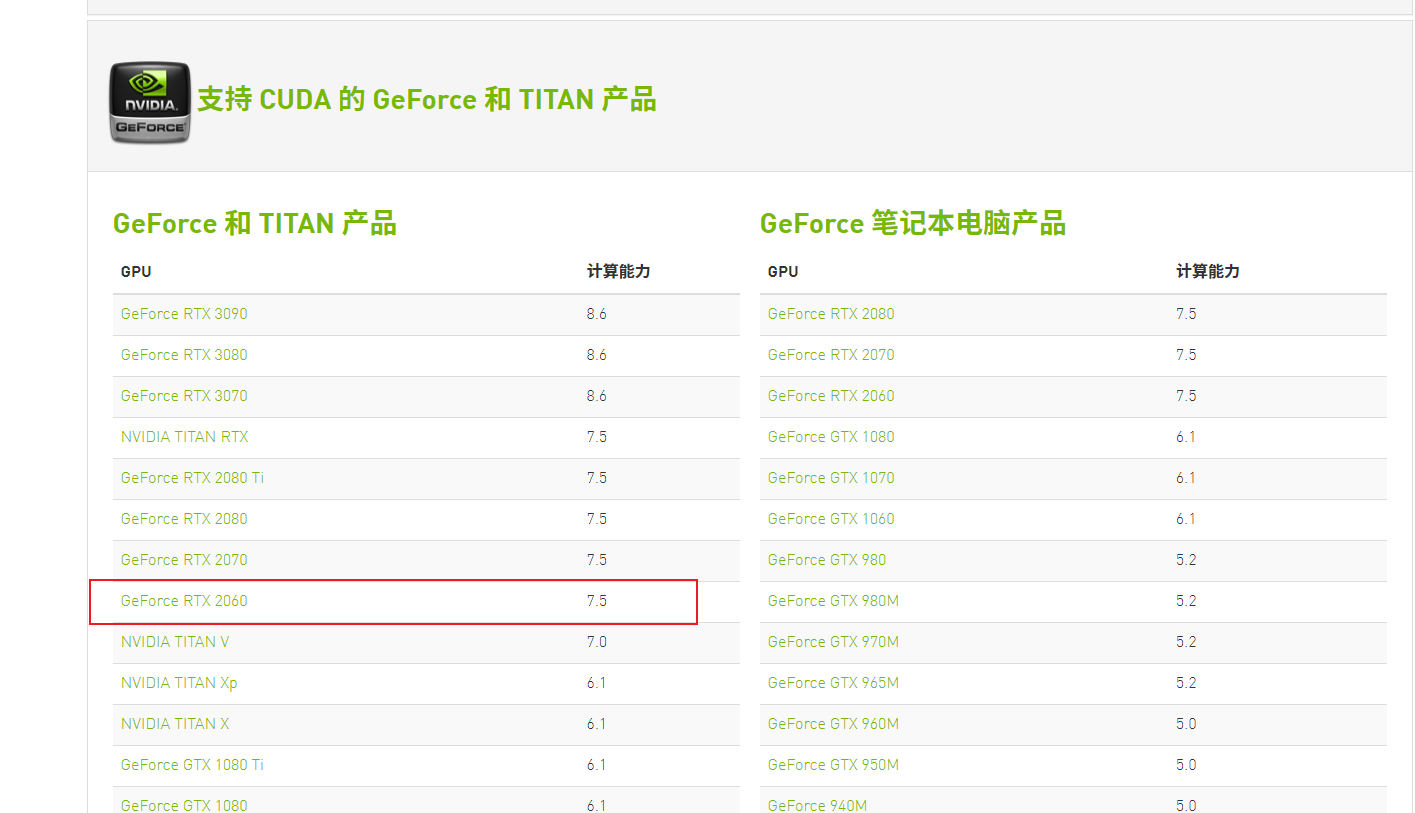
Task: Click the 5.0 value in the GTX 960M row
Action: click(x=1186, y=724)
